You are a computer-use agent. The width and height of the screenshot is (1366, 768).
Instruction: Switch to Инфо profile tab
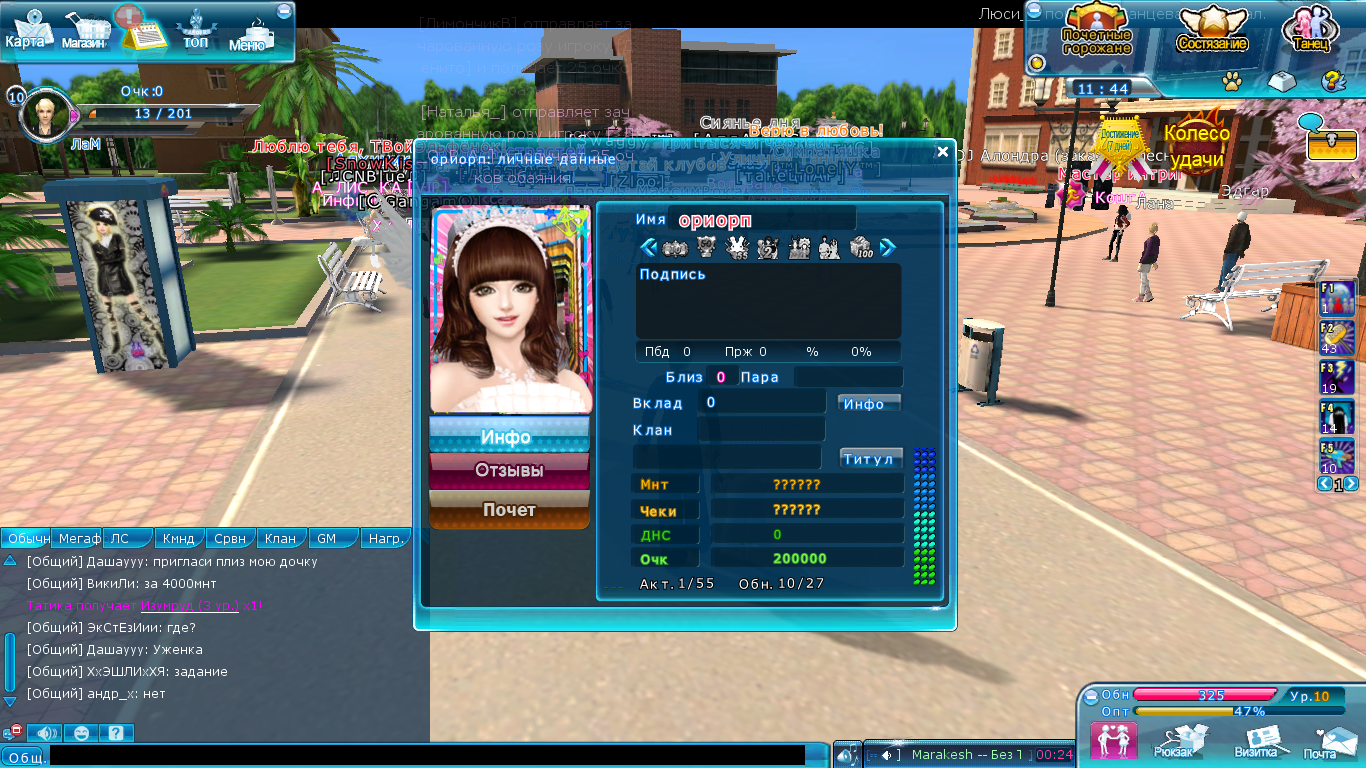tap(509, 436)
